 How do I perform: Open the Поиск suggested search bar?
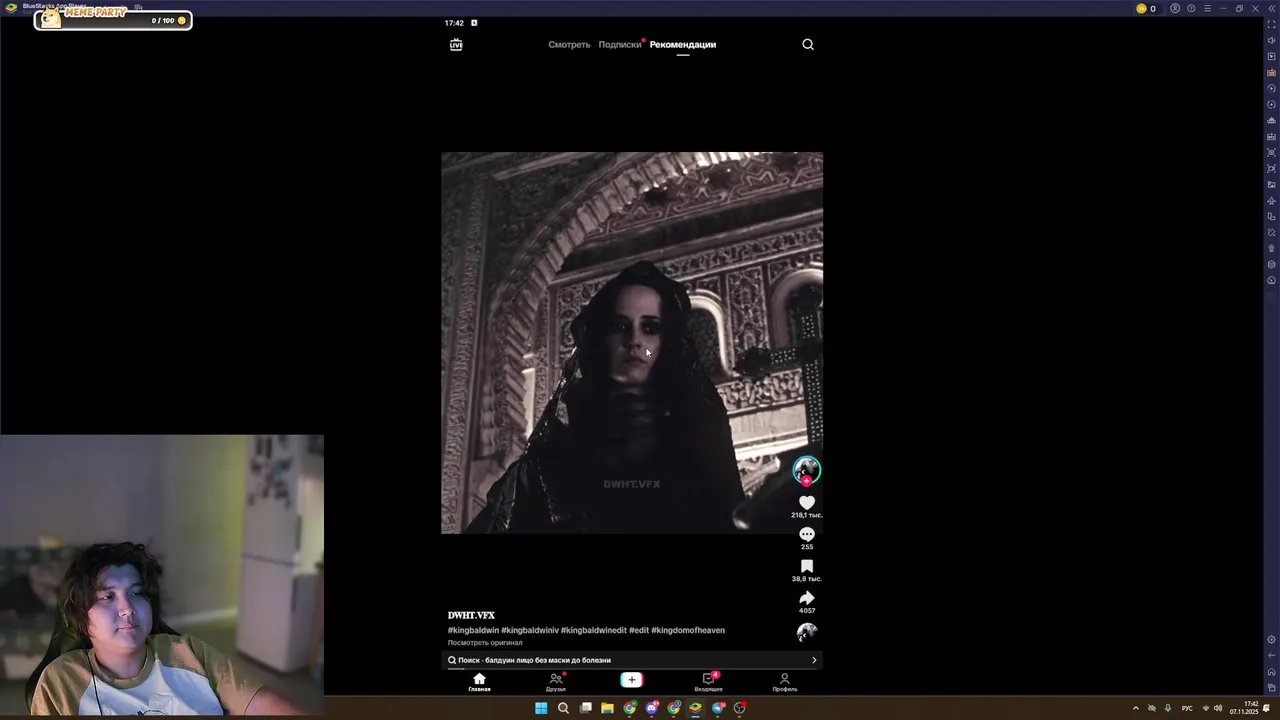[x=632, y=660]
